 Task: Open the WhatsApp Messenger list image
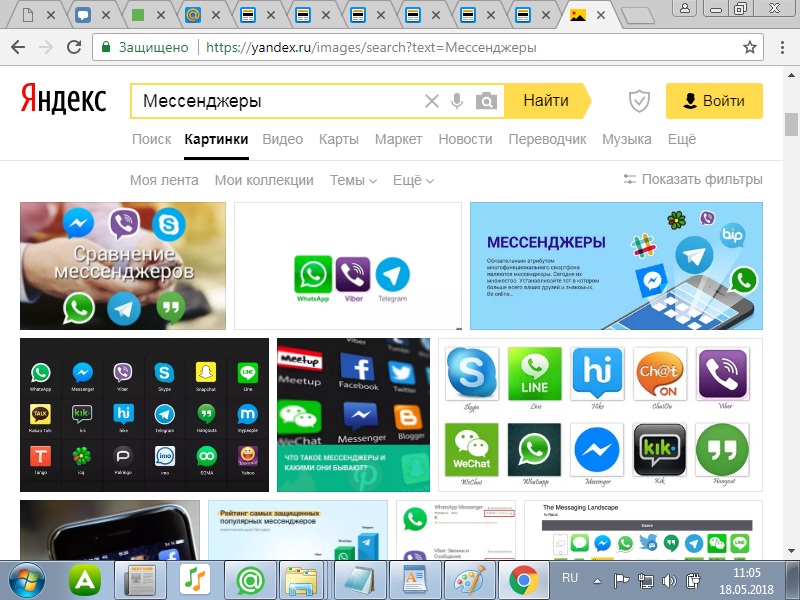(x=456, y=530)
